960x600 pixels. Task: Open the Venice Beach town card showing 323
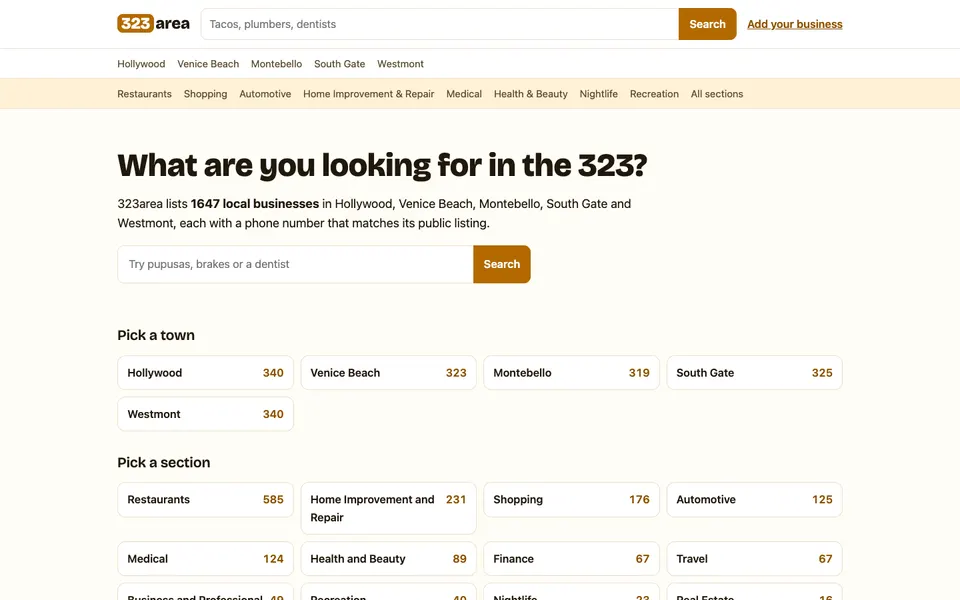click(389, 373)
